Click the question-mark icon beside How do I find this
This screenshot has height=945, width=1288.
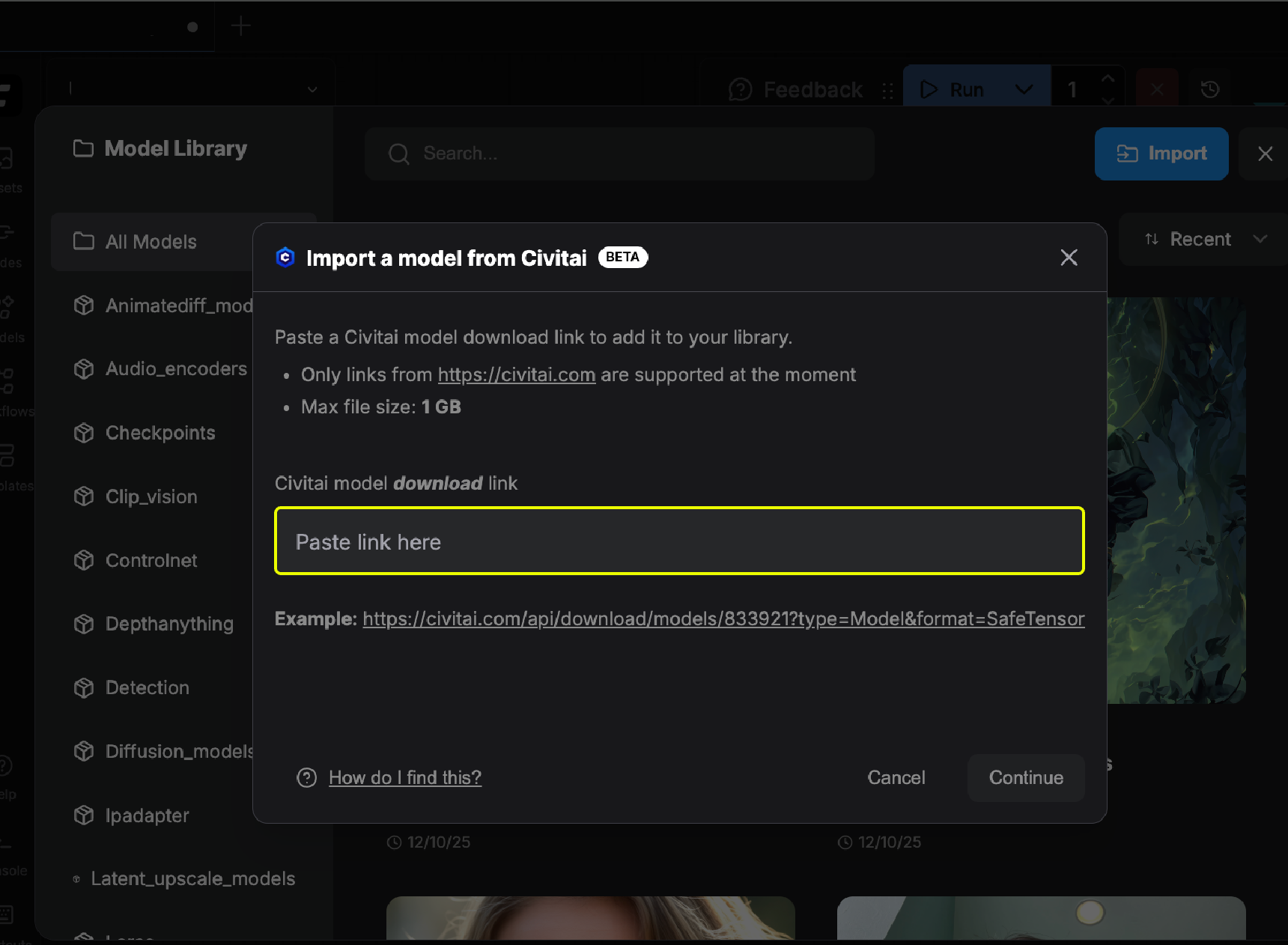306,778
